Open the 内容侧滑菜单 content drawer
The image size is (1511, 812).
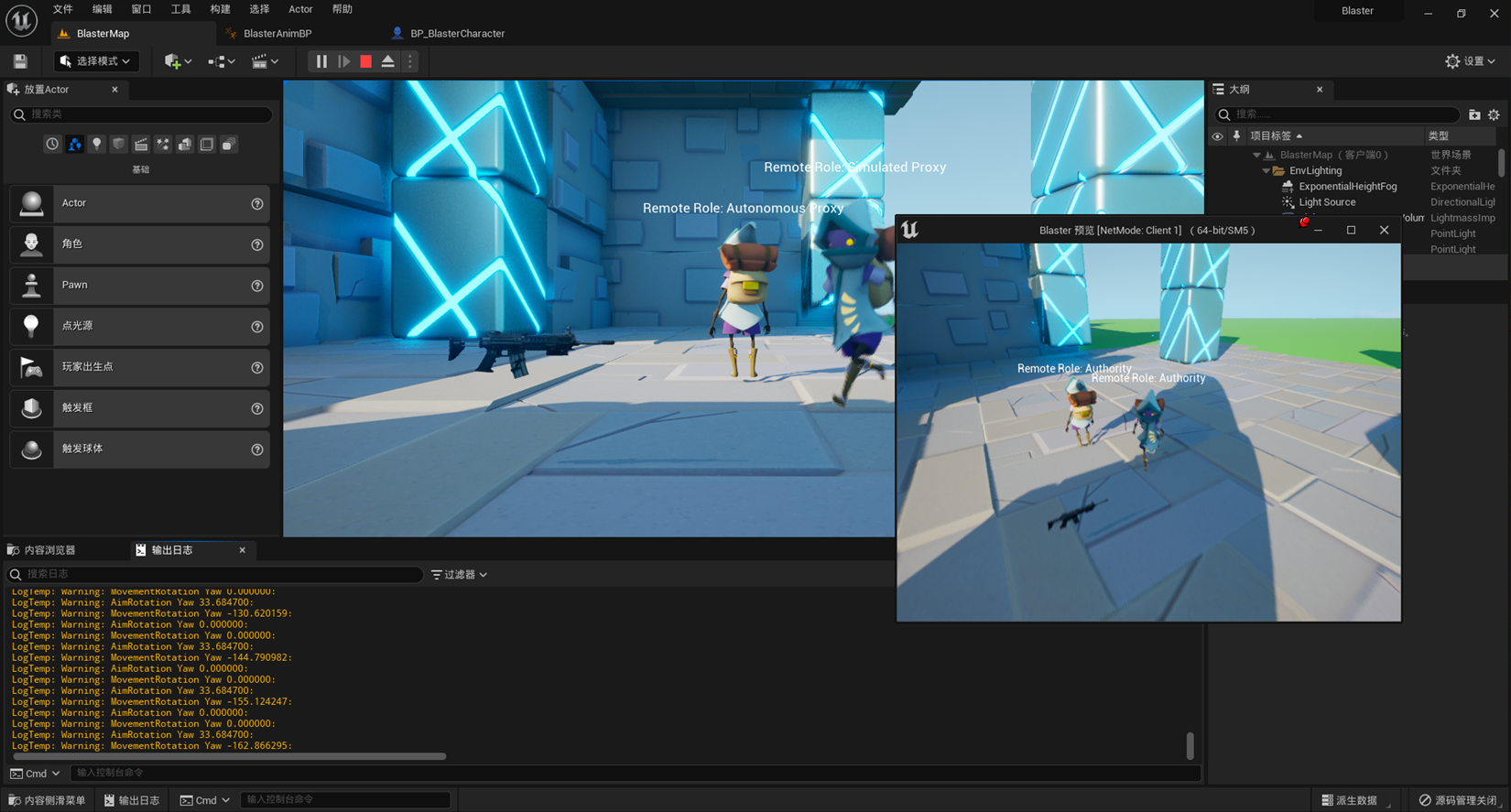tap(47, 800)
